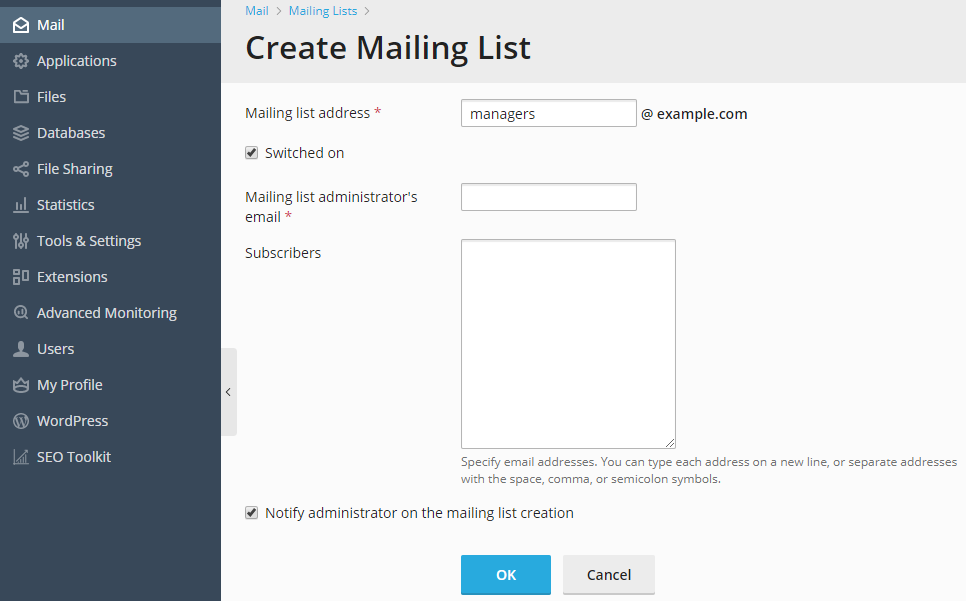Screen dimensions: 966x601
Task: Click the Mail breadcrumb link
Action: coord(257,11)
